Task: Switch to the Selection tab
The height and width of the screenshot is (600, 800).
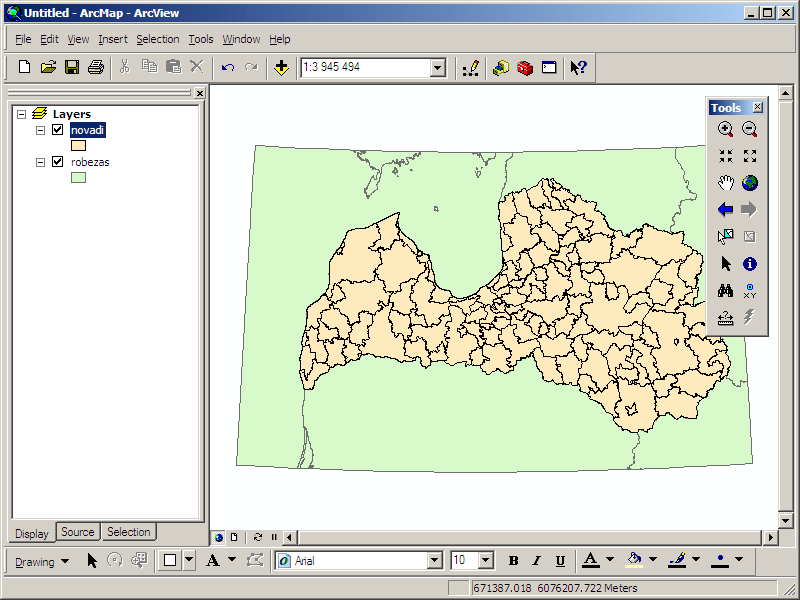Action: coord(129,532)
